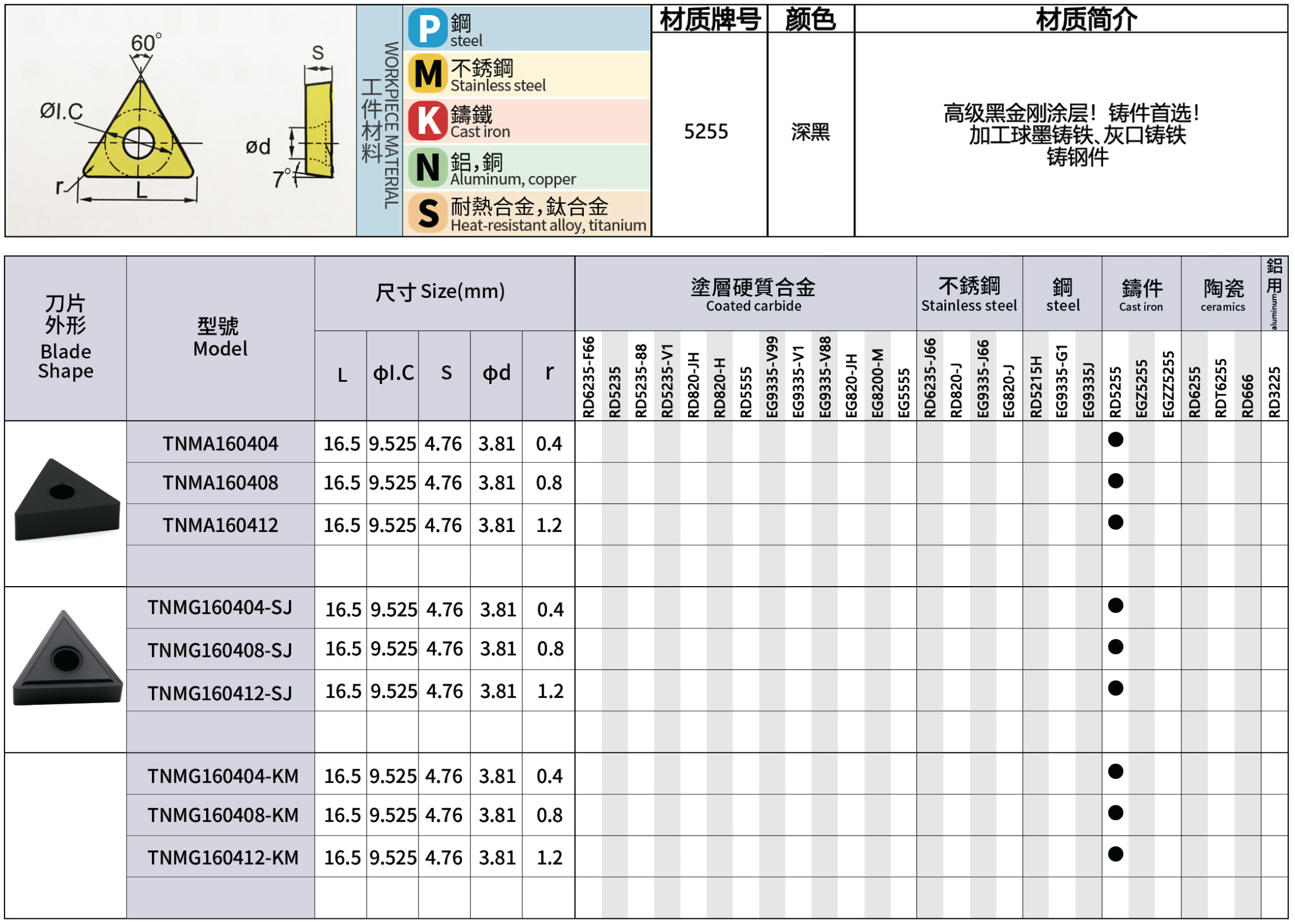Click the RD5255 dot for TNMA160404
1295x924 pixels.
point(1116,440)
